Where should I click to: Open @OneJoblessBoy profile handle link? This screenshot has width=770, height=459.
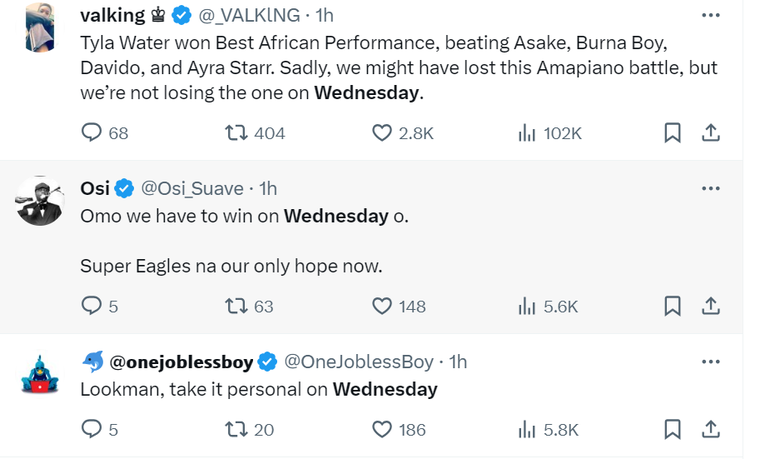point(360,361)
